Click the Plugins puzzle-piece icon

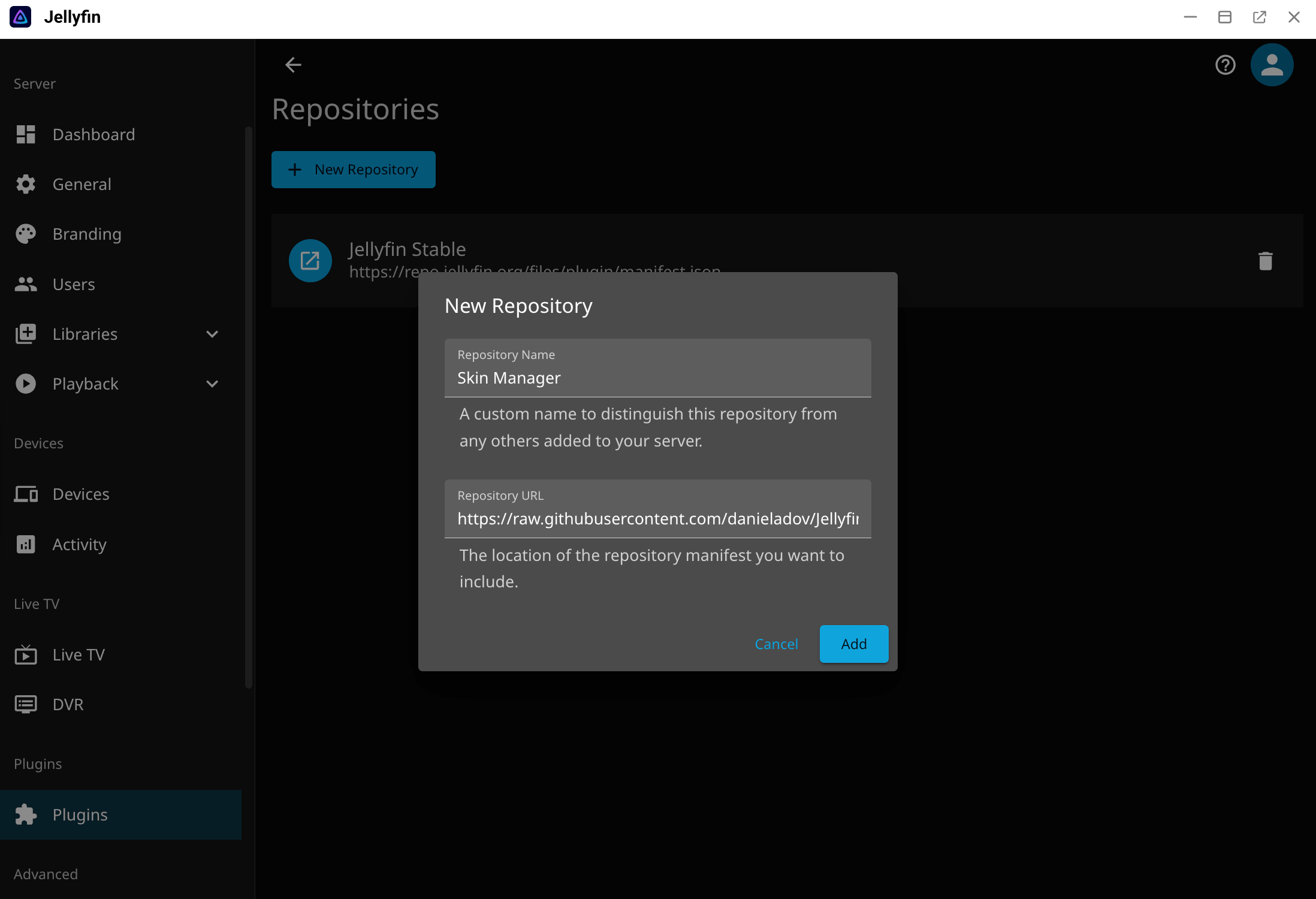point(26,814)
